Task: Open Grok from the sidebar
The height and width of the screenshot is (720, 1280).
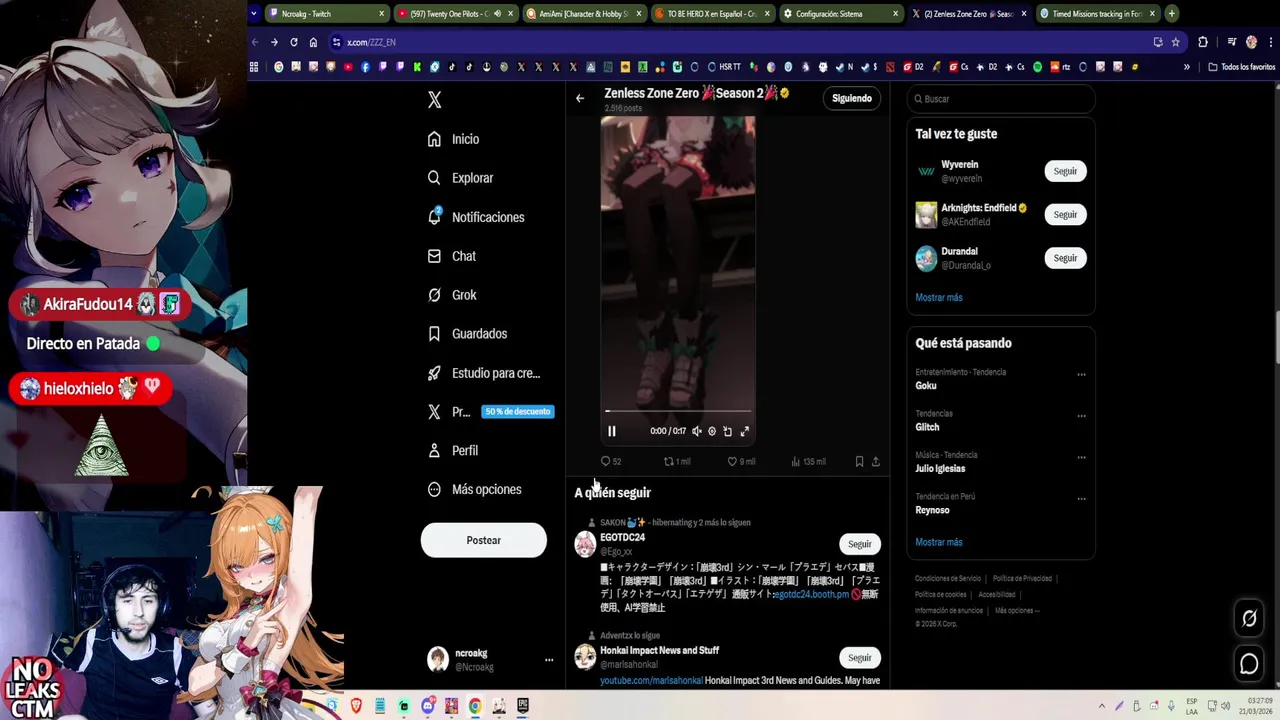Action: (451, 295)
